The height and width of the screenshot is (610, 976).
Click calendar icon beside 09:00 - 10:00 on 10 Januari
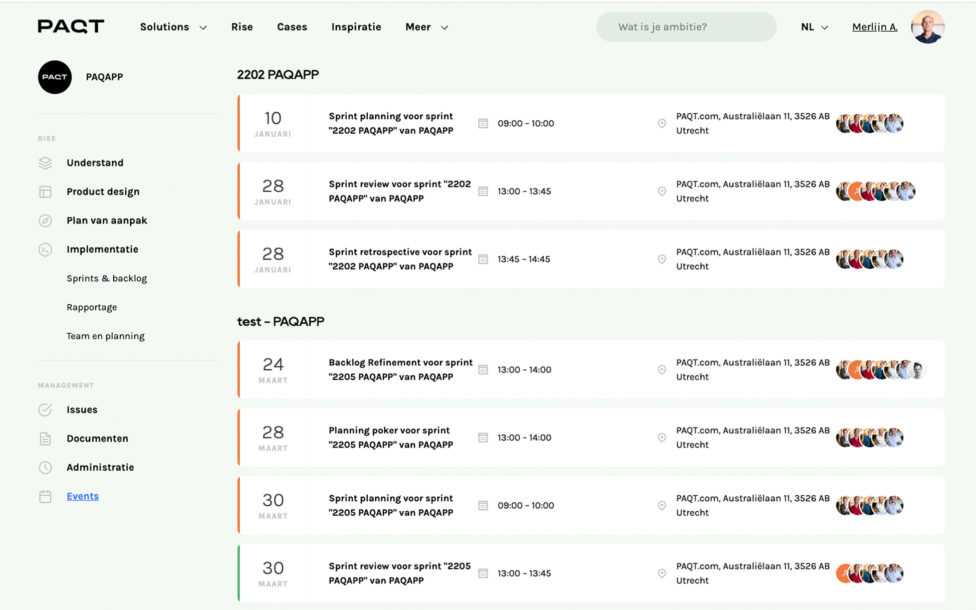pos(483,123)
